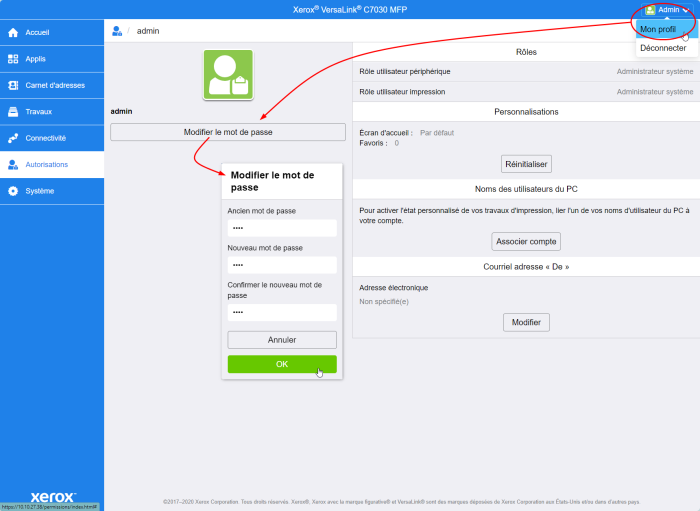The image size is (700, 511).
Task: Open Applis via its grid icon
Action: (13, 59)
